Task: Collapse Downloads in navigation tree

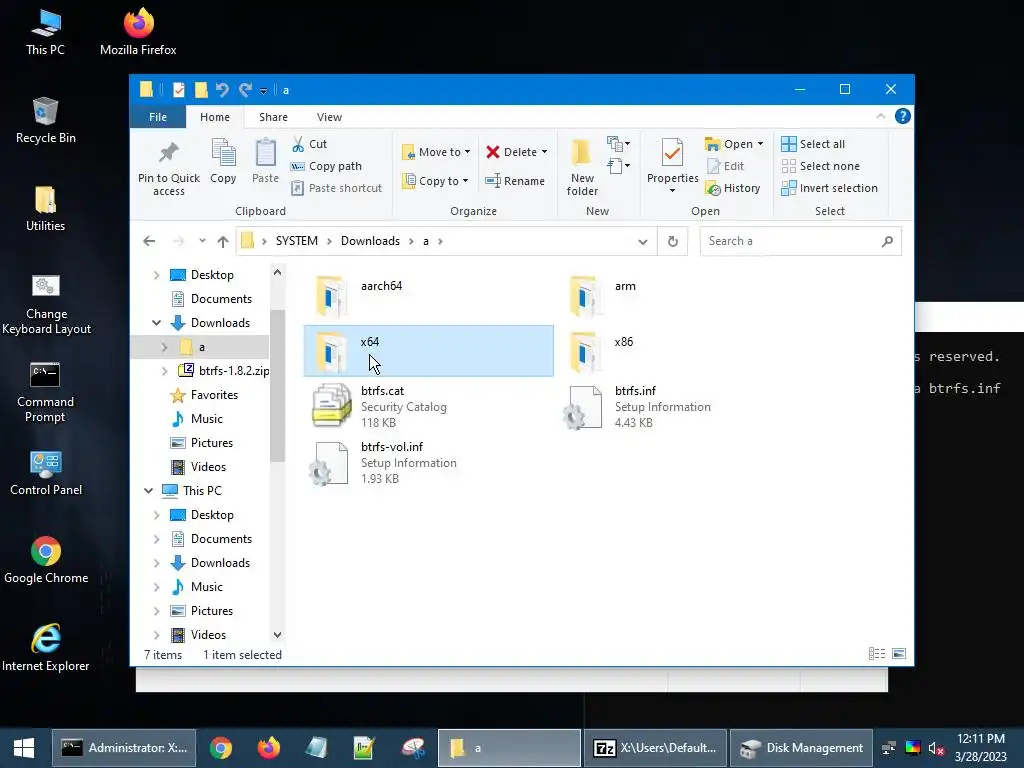Action: point(157,323)
